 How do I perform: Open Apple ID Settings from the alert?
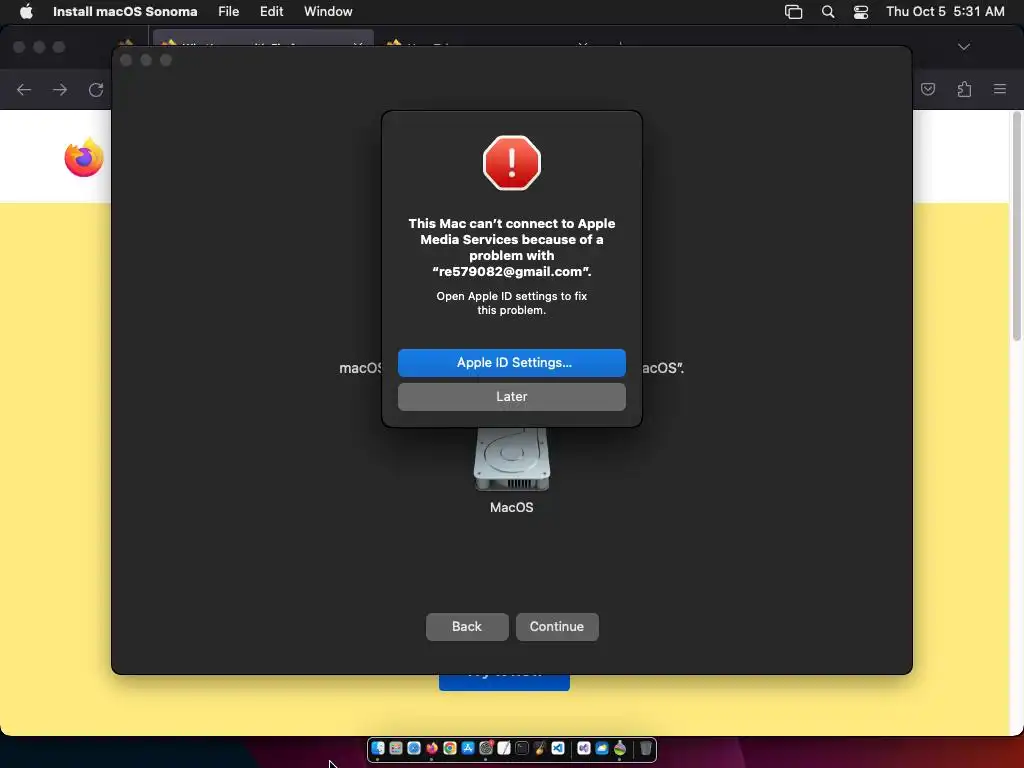tap(511, 362)
